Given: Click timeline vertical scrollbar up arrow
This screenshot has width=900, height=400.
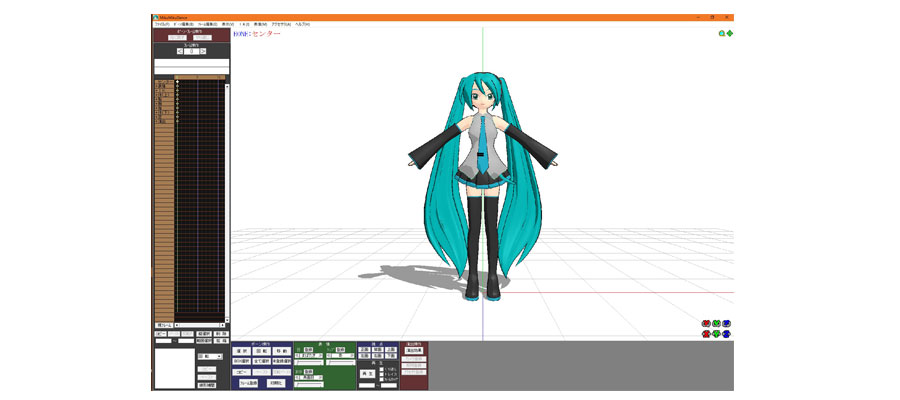Looking at the screenshot, I should coord(227,86).
